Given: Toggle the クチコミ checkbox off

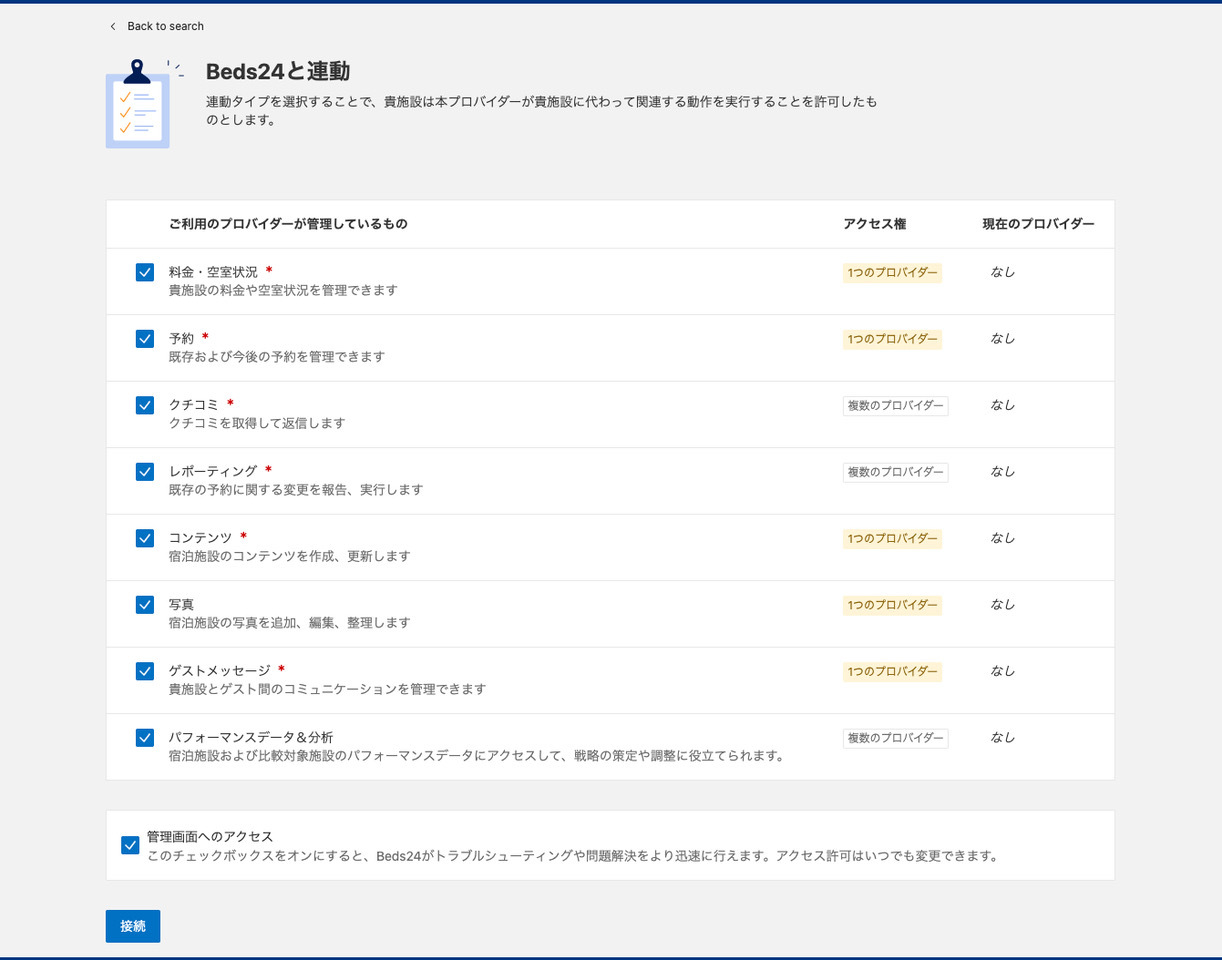Looking at the screenshot, I should click(x=144, y=405).
